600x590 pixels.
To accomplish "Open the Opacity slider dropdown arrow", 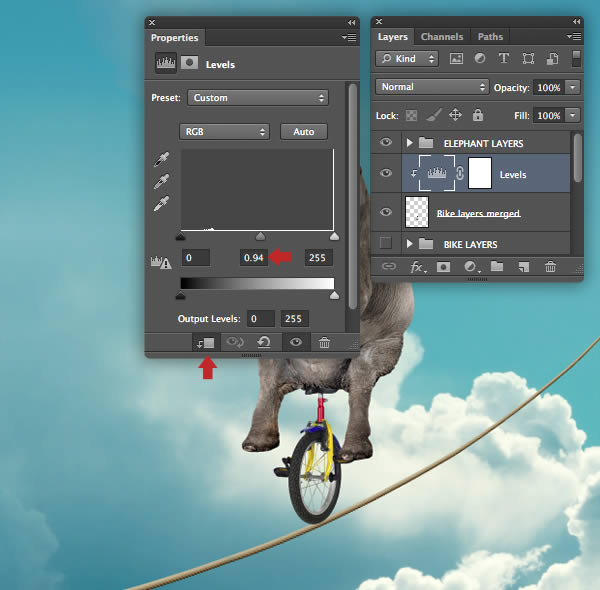I will 572,87.
